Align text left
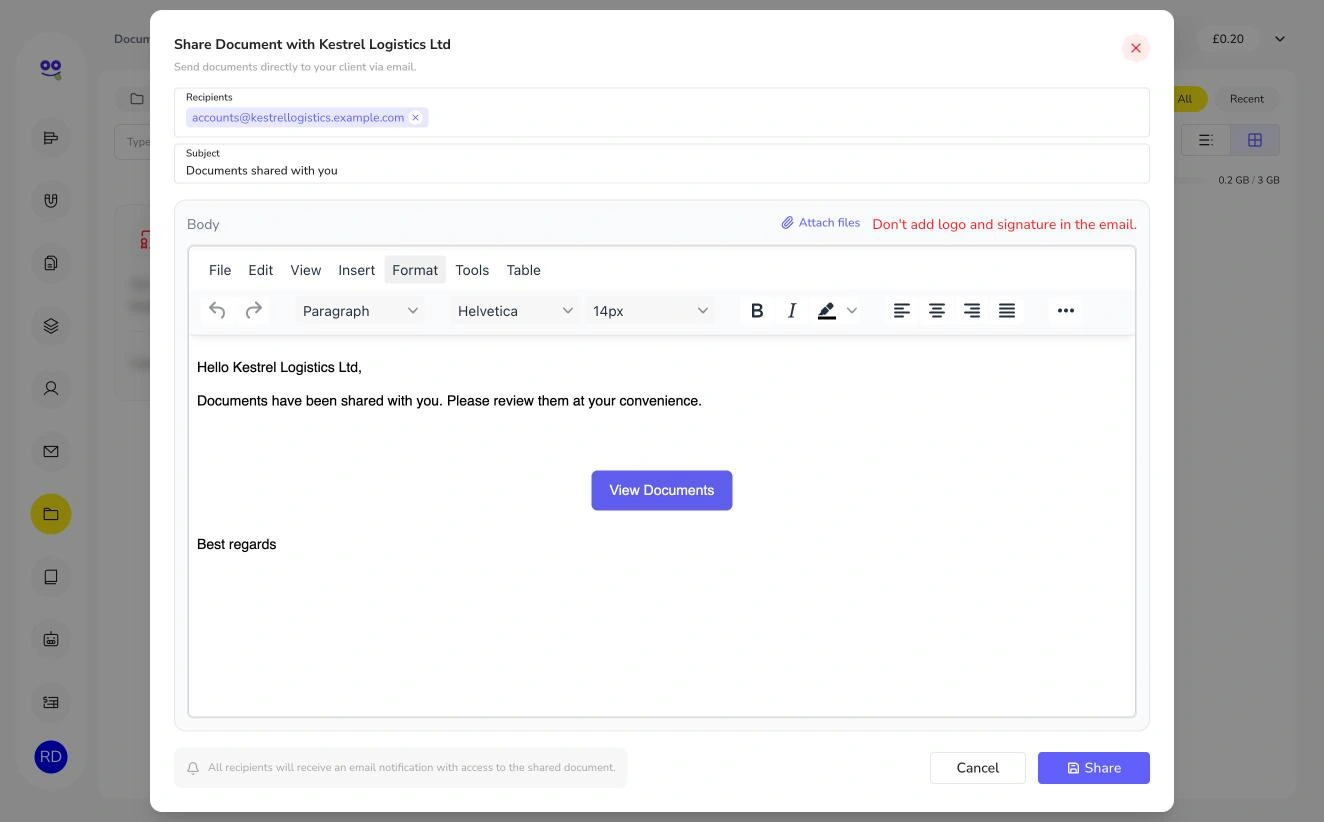This screenshot has width=1324, height=822. click(902, 311)
